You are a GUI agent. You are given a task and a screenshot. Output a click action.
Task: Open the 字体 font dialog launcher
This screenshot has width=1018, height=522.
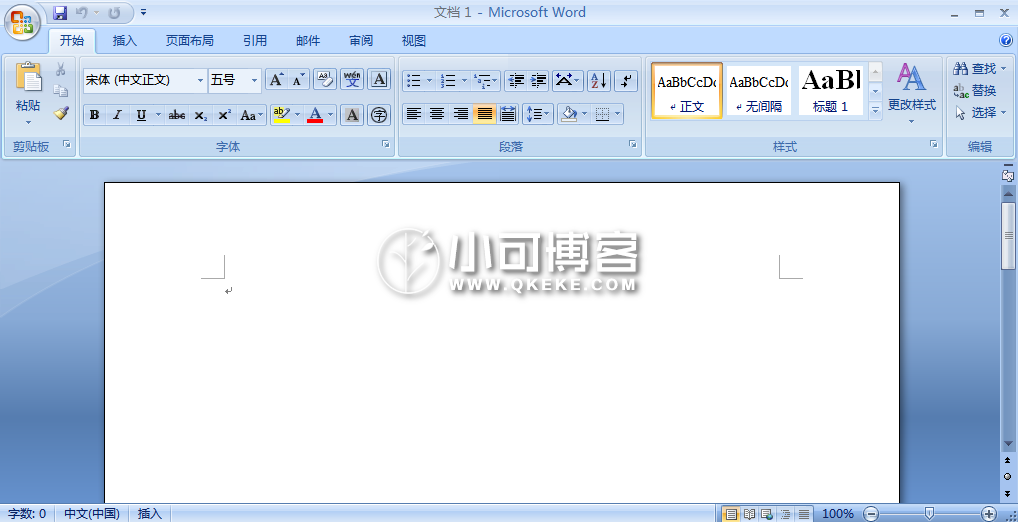pyautogui.click(x=386, y=144)
